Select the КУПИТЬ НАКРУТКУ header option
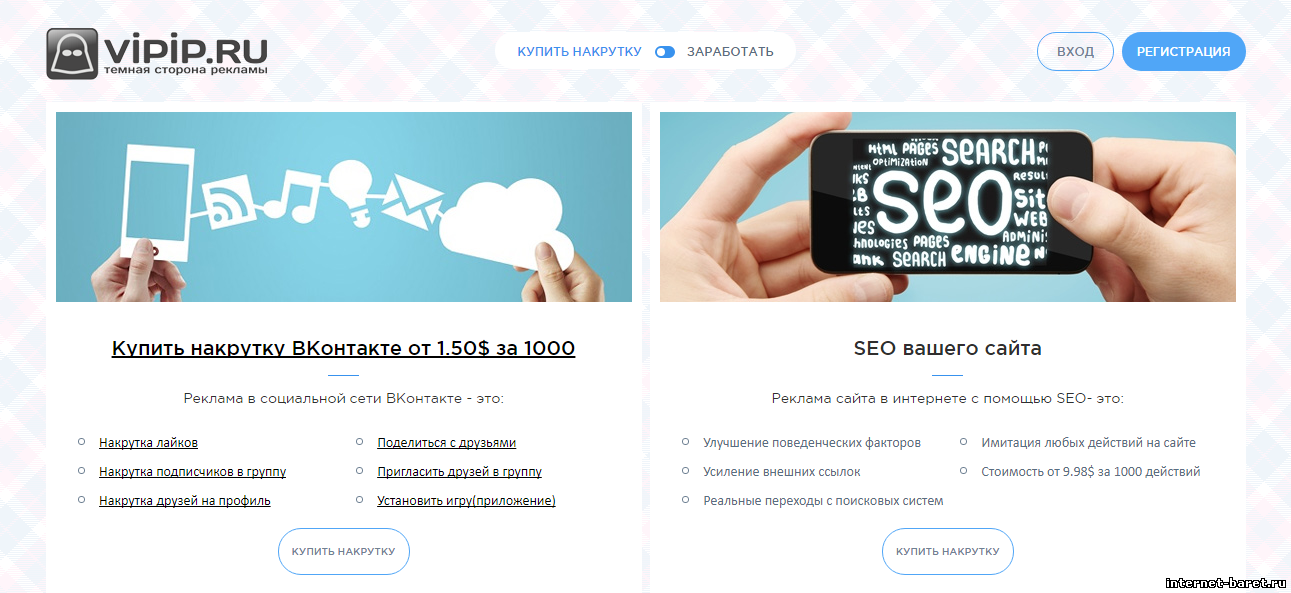The height and width of the screenshot is (593, 1291). click(x=579, y=52)
